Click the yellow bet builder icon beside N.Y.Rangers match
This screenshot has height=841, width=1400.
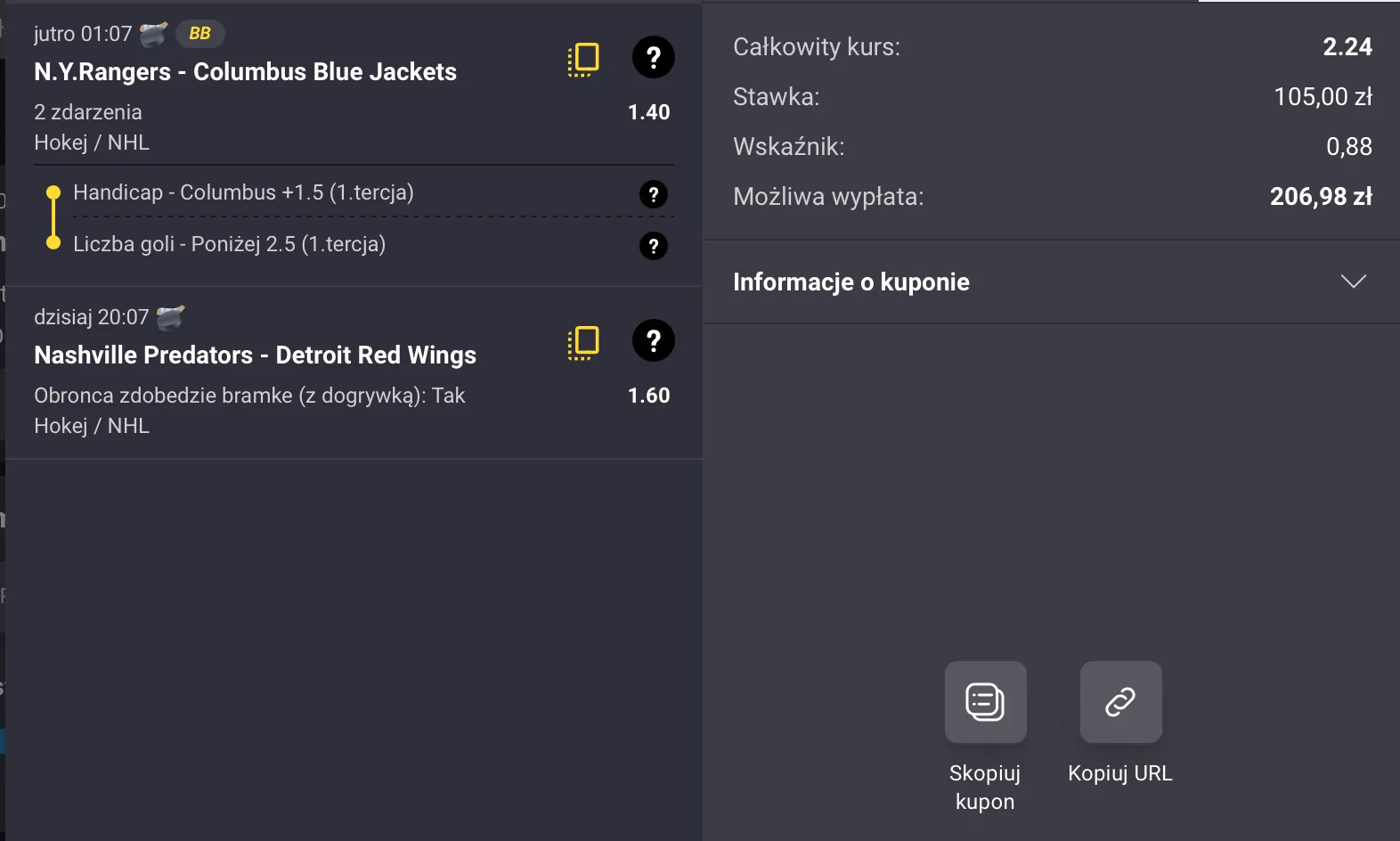(582, 57)
